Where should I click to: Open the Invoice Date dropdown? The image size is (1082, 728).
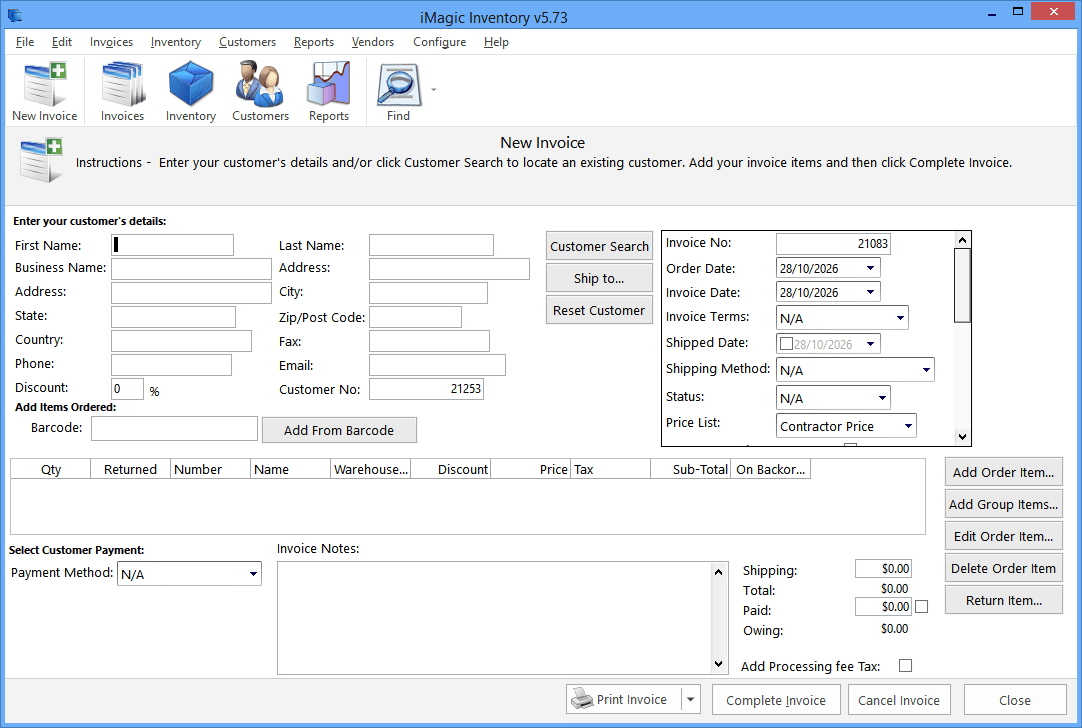tap(870, 292)
